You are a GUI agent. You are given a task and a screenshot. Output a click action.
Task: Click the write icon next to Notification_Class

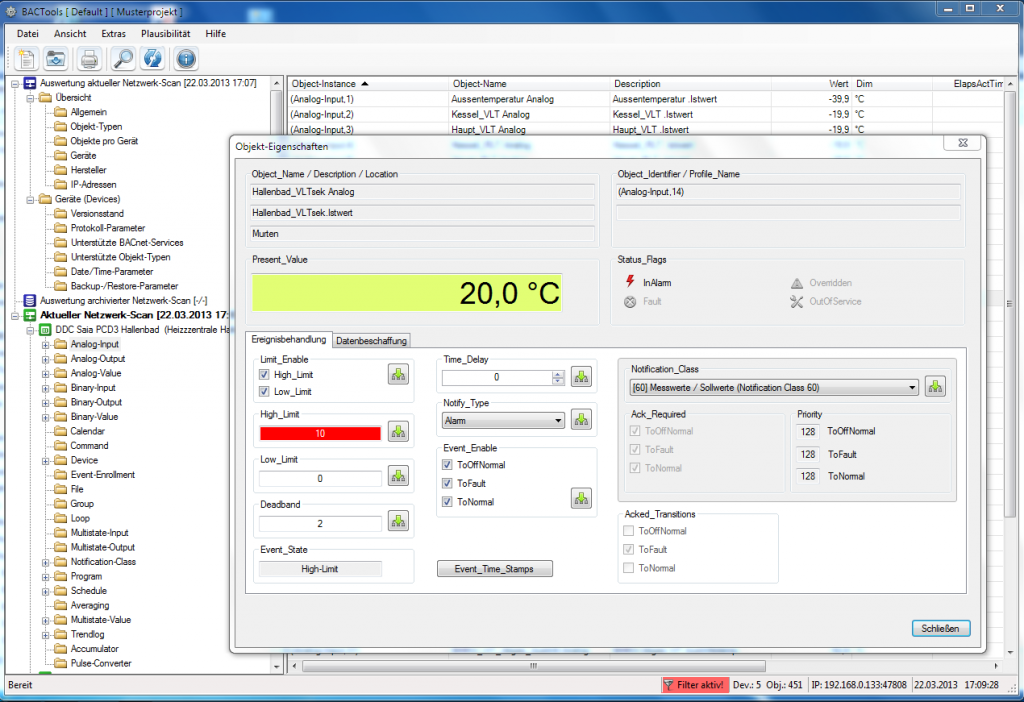coord(935,386)
